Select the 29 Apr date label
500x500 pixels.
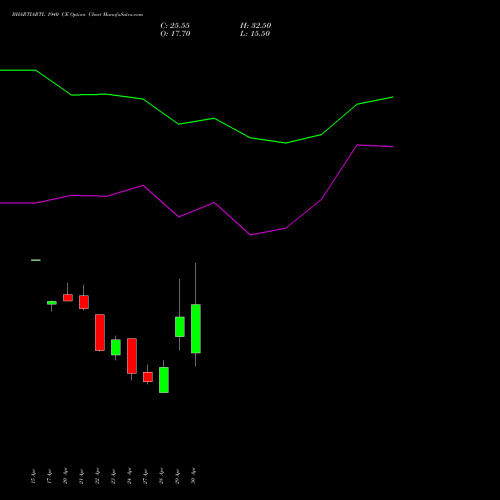tap(177, 476)
